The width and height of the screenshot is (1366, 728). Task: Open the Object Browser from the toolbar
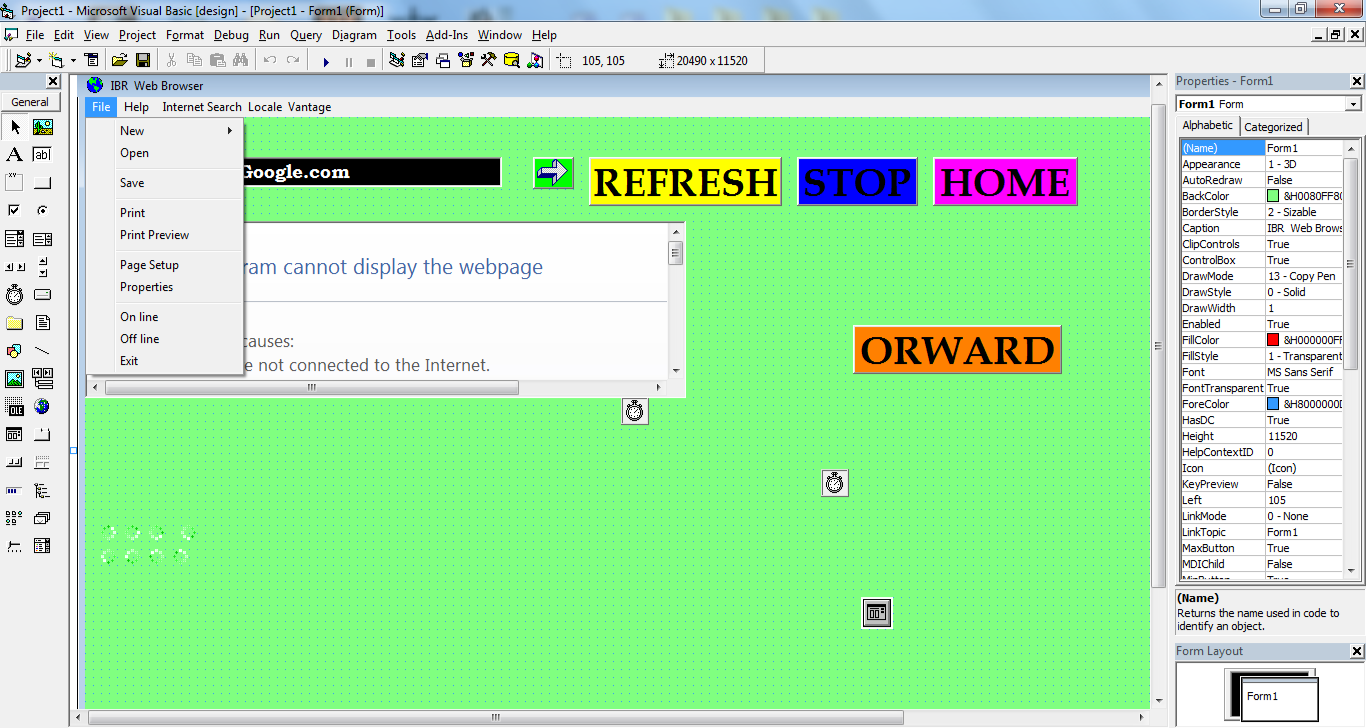[464, 60]
